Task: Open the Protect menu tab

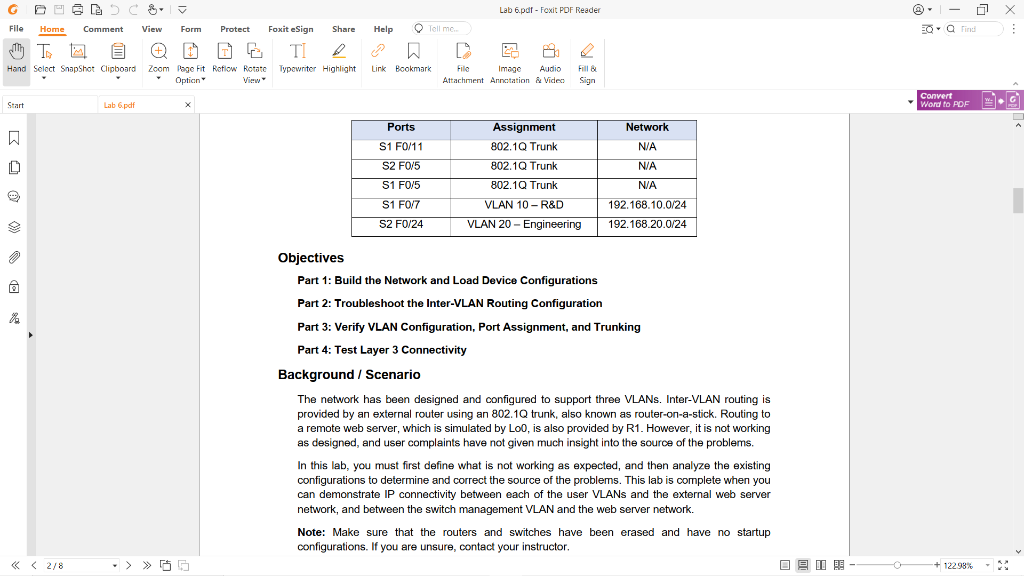Action: click(x=235, y=29)
